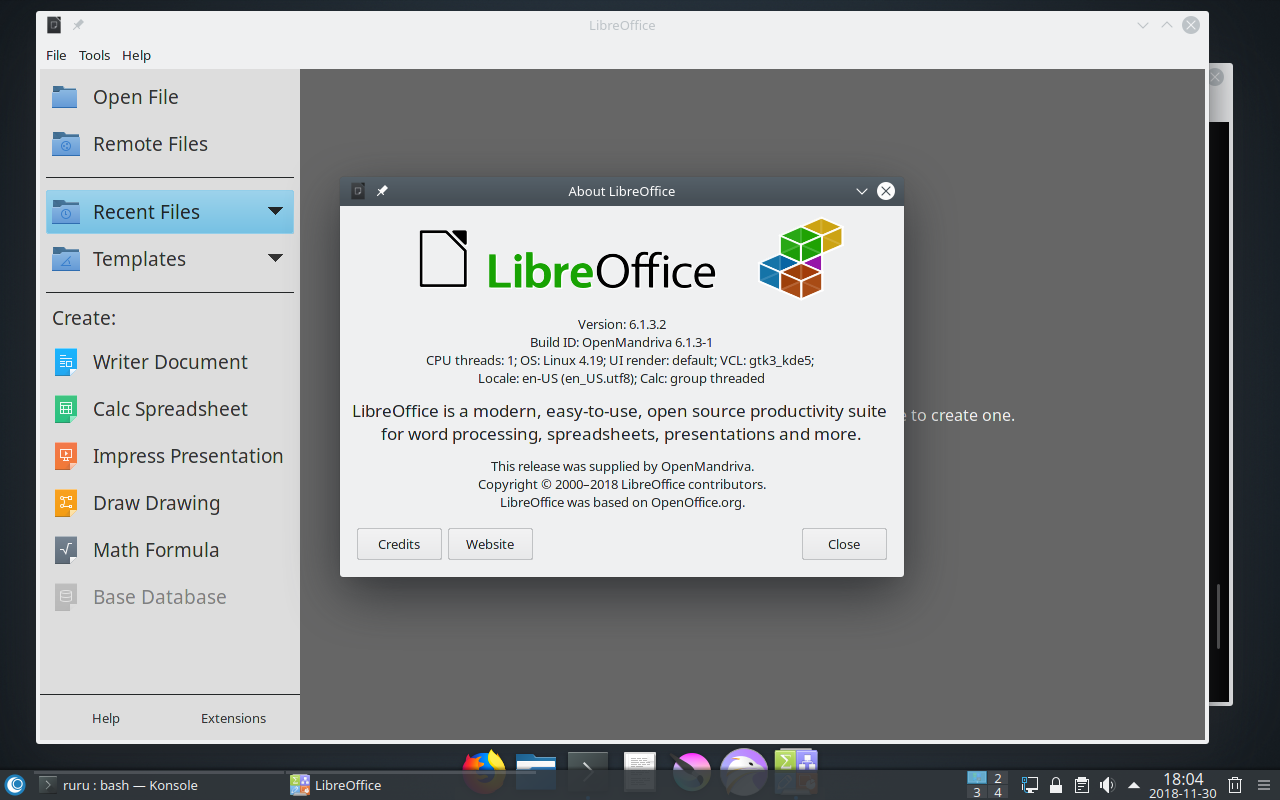Click the bird icon in the dock
Screen dimensions: 1280x800
(744, 771)
